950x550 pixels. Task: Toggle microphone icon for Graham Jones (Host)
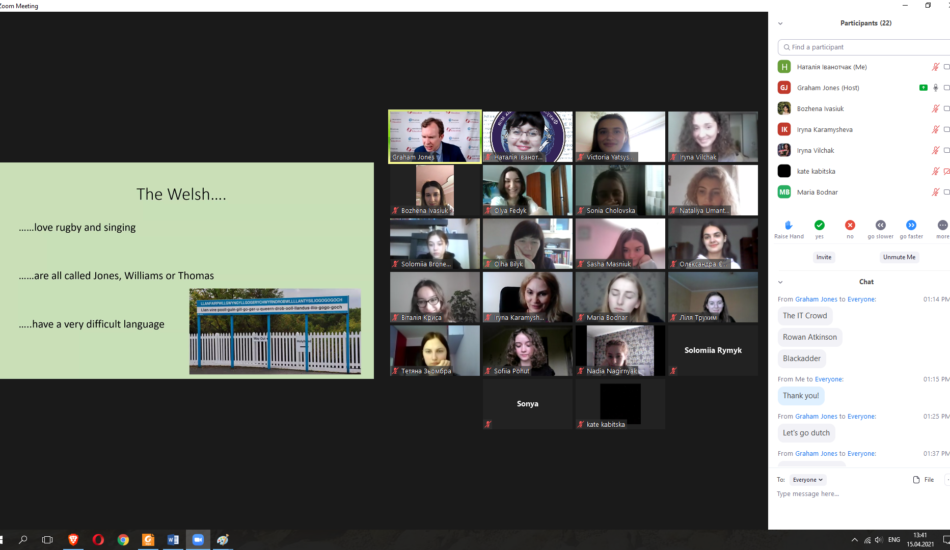click(935, 88)
